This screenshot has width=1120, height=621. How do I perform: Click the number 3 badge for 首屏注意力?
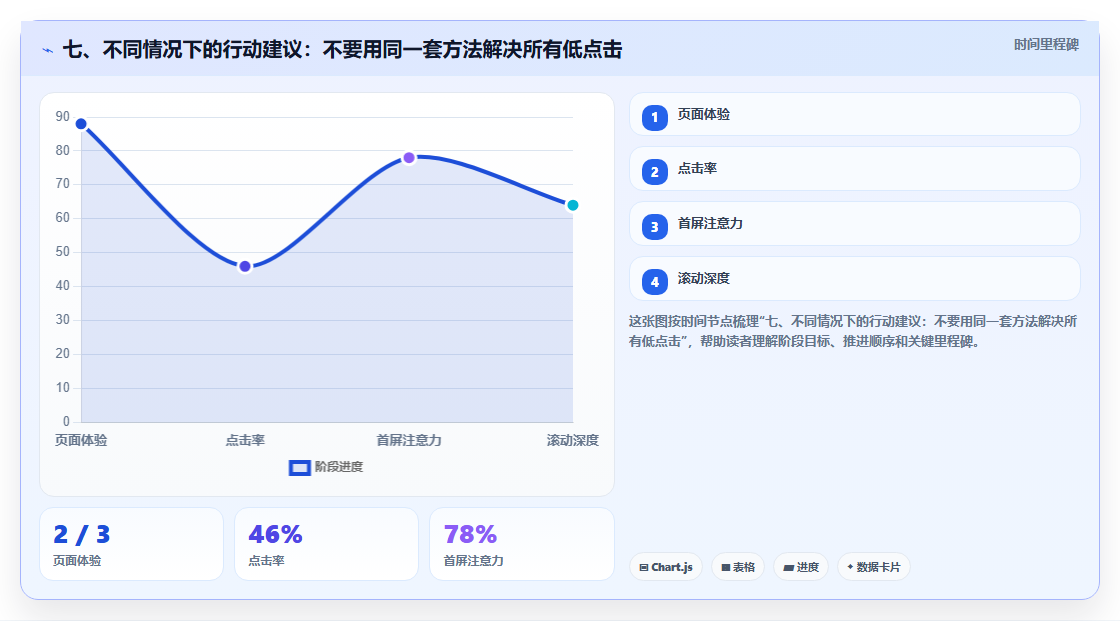tap(654, 227)
